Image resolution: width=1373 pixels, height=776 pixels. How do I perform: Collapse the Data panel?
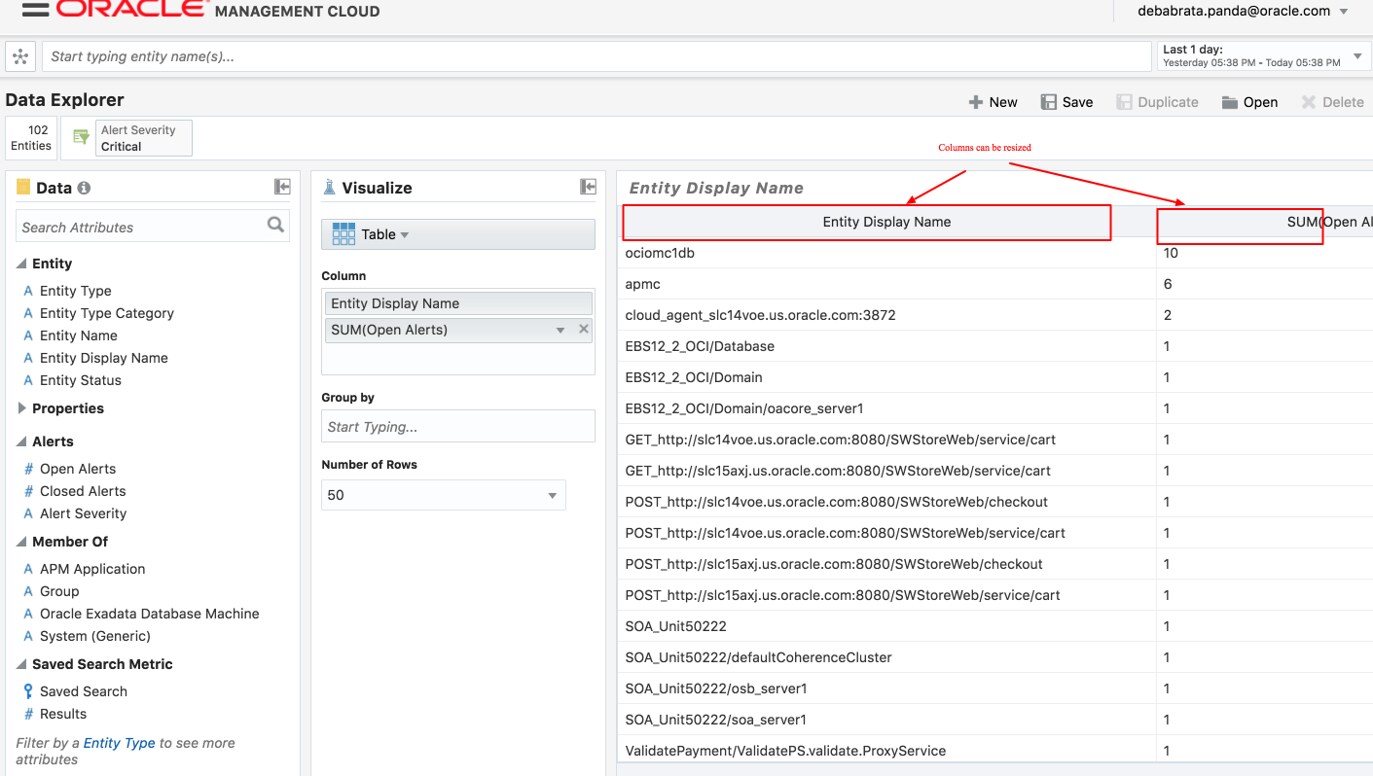282,187
